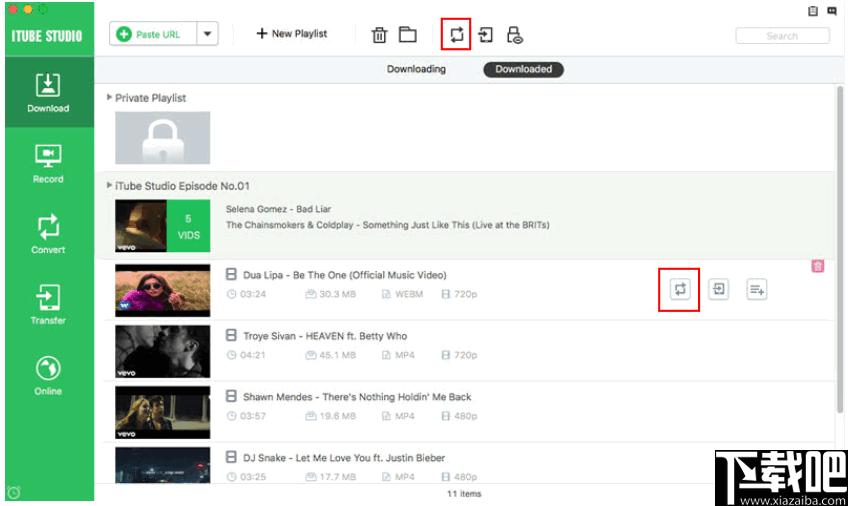Open the Paste URL dropdown arrow
Image resolution: width=850 pixels, height=506 pixels.
pos(207,34)
